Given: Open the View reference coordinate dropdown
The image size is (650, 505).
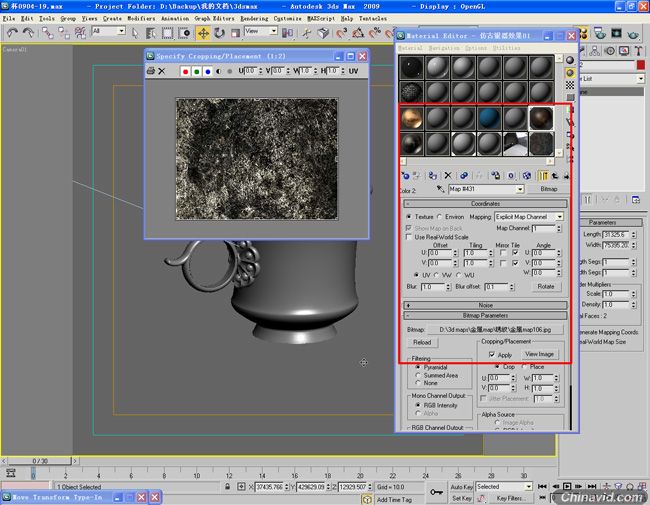Looking at the screenshot, I should click(x=273, y=31).
